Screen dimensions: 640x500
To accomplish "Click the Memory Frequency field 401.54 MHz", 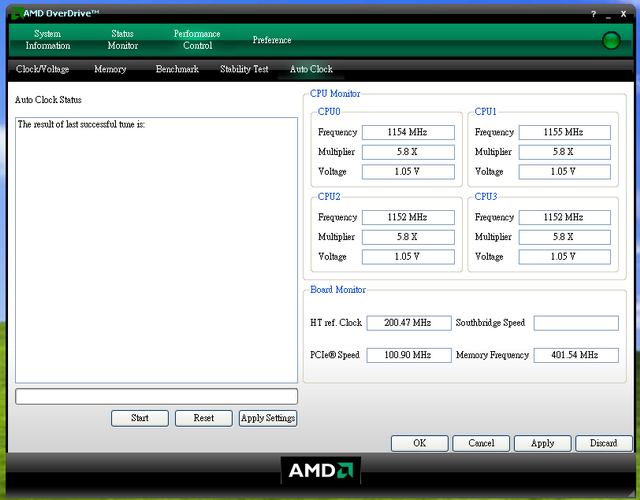I will click(576, 355).
